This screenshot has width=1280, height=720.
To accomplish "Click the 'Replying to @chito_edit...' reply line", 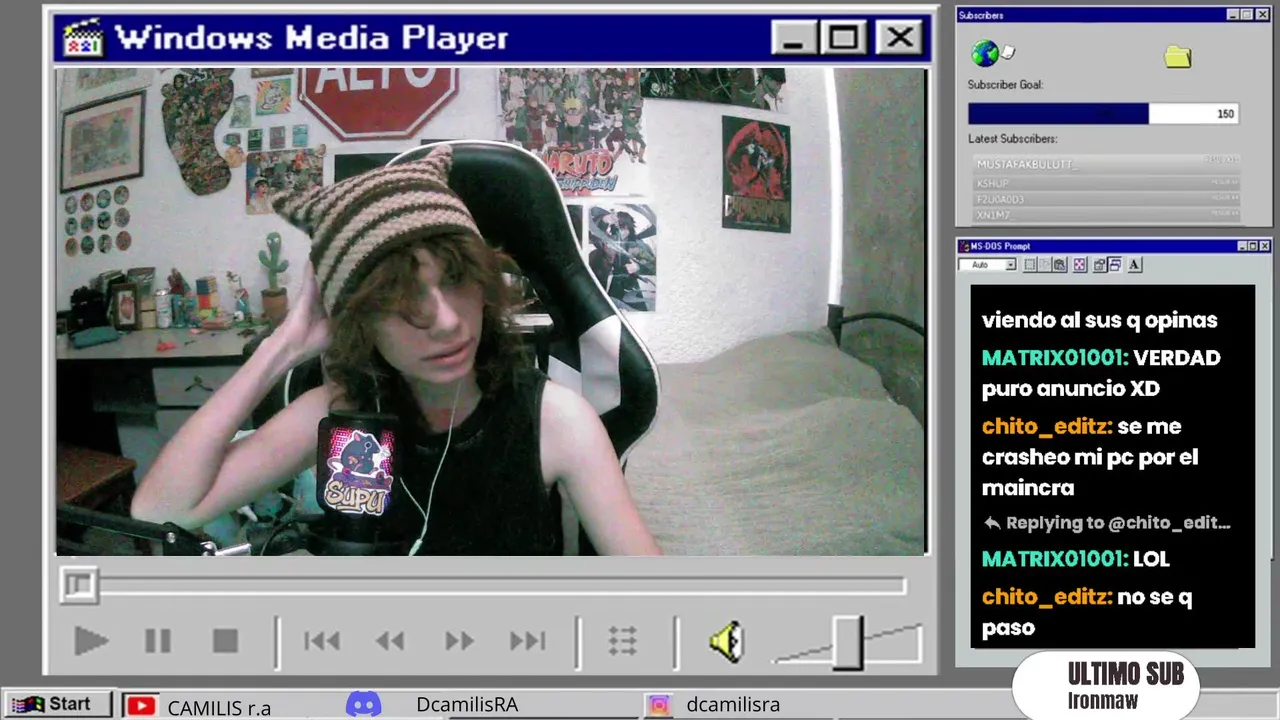I will (1107, 523).
